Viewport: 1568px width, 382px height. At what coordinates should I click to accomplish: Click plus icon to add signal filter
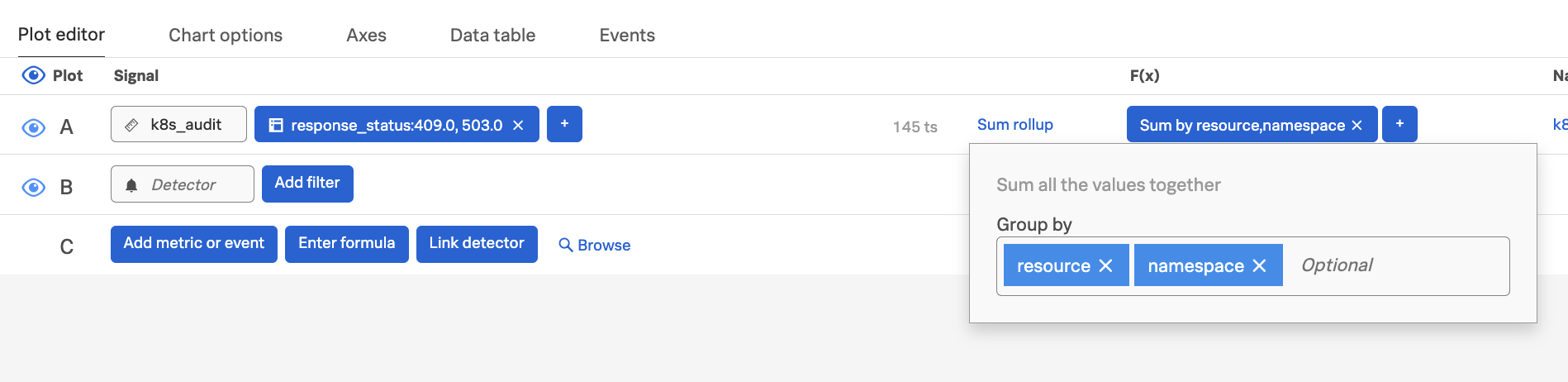click(564, 124)
